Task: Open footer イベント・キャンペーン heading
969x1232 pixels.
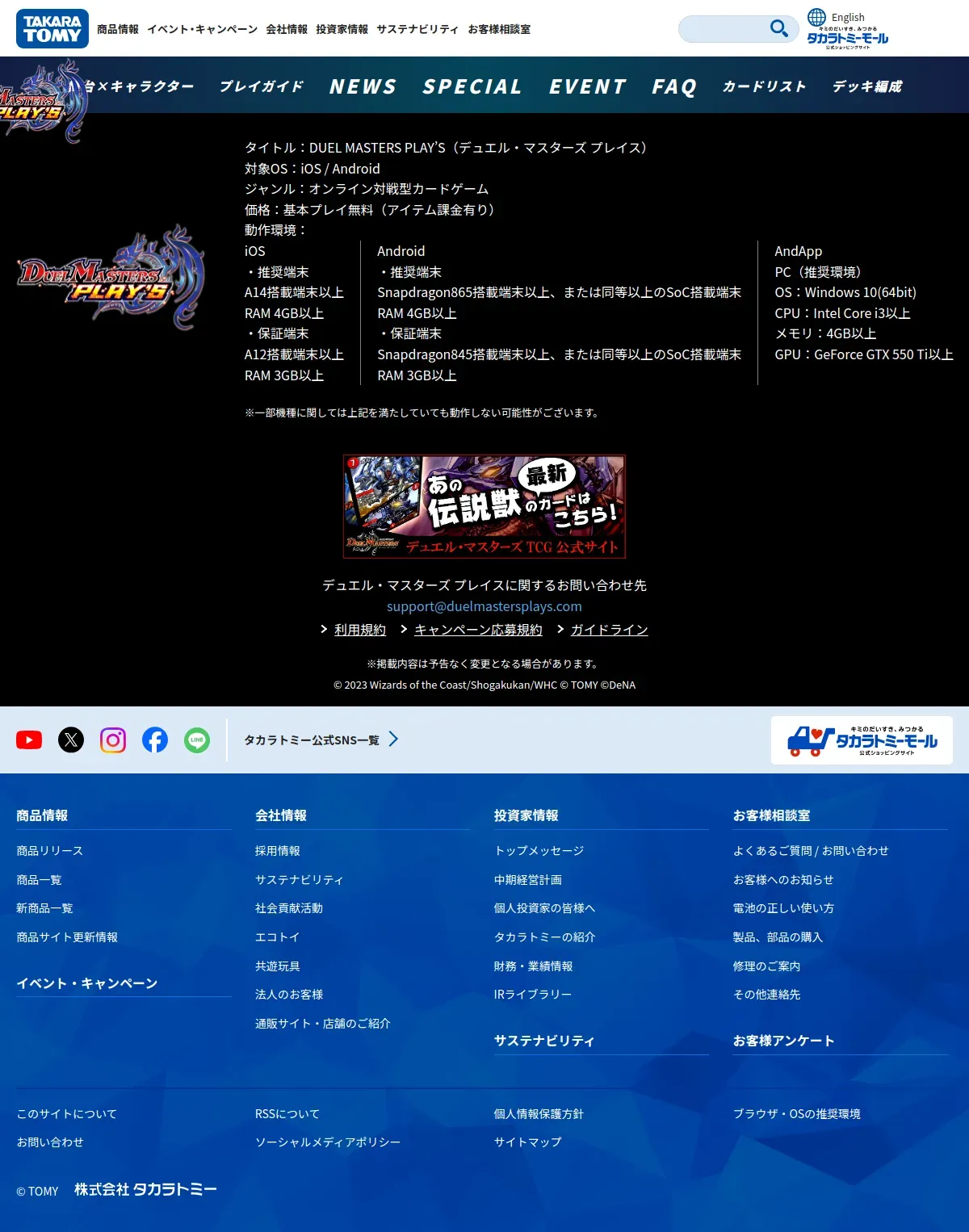Action: 87,983
